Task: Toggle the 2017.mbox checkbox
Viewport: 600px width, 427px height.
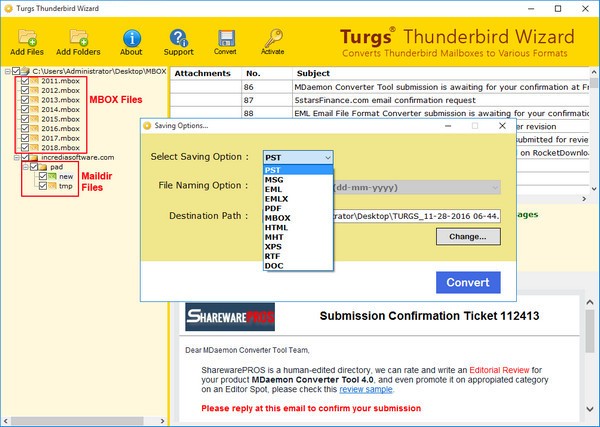Action: tap(25, 139)
